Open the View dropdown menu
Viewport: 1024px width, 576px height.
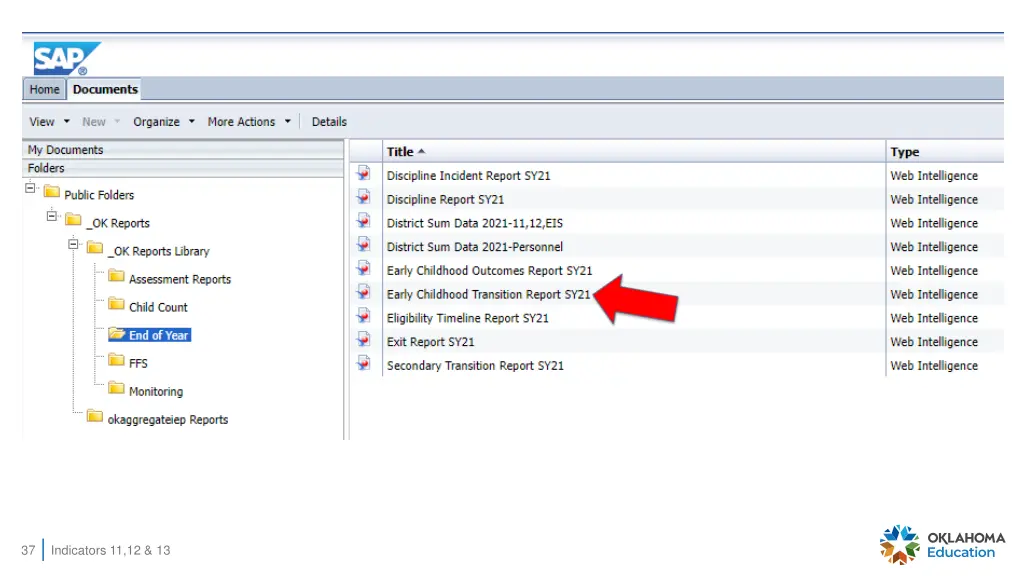point(49,121)
